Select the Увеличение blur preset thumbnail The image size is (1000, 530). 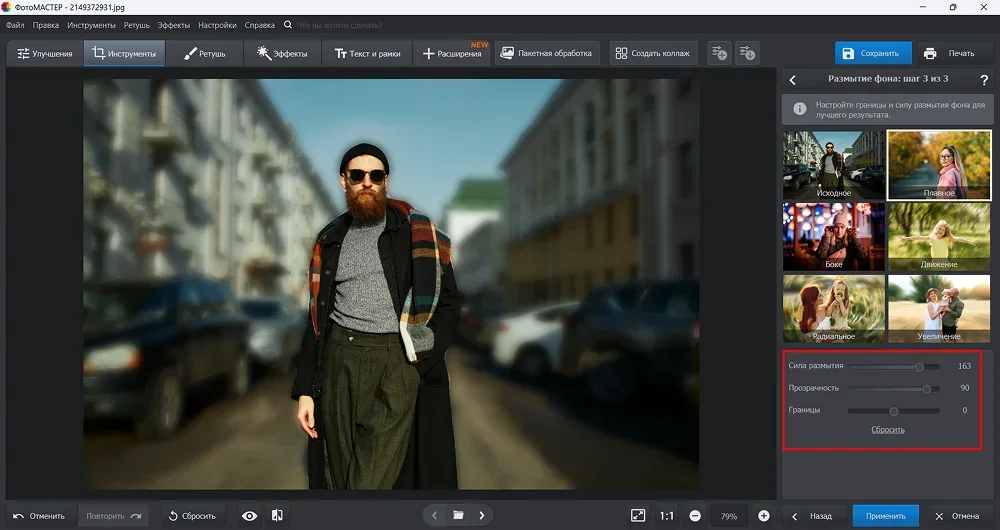tap(939, 309)
